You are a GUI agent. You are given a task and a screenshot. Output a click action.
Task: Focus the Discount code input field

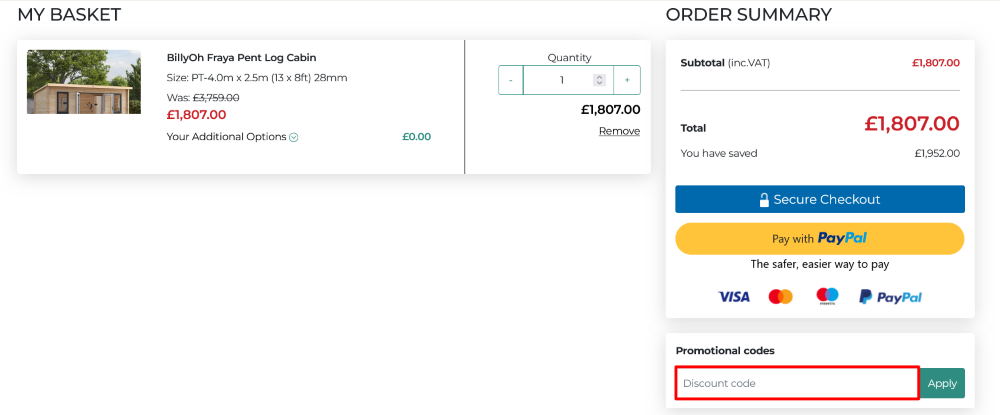797,383
